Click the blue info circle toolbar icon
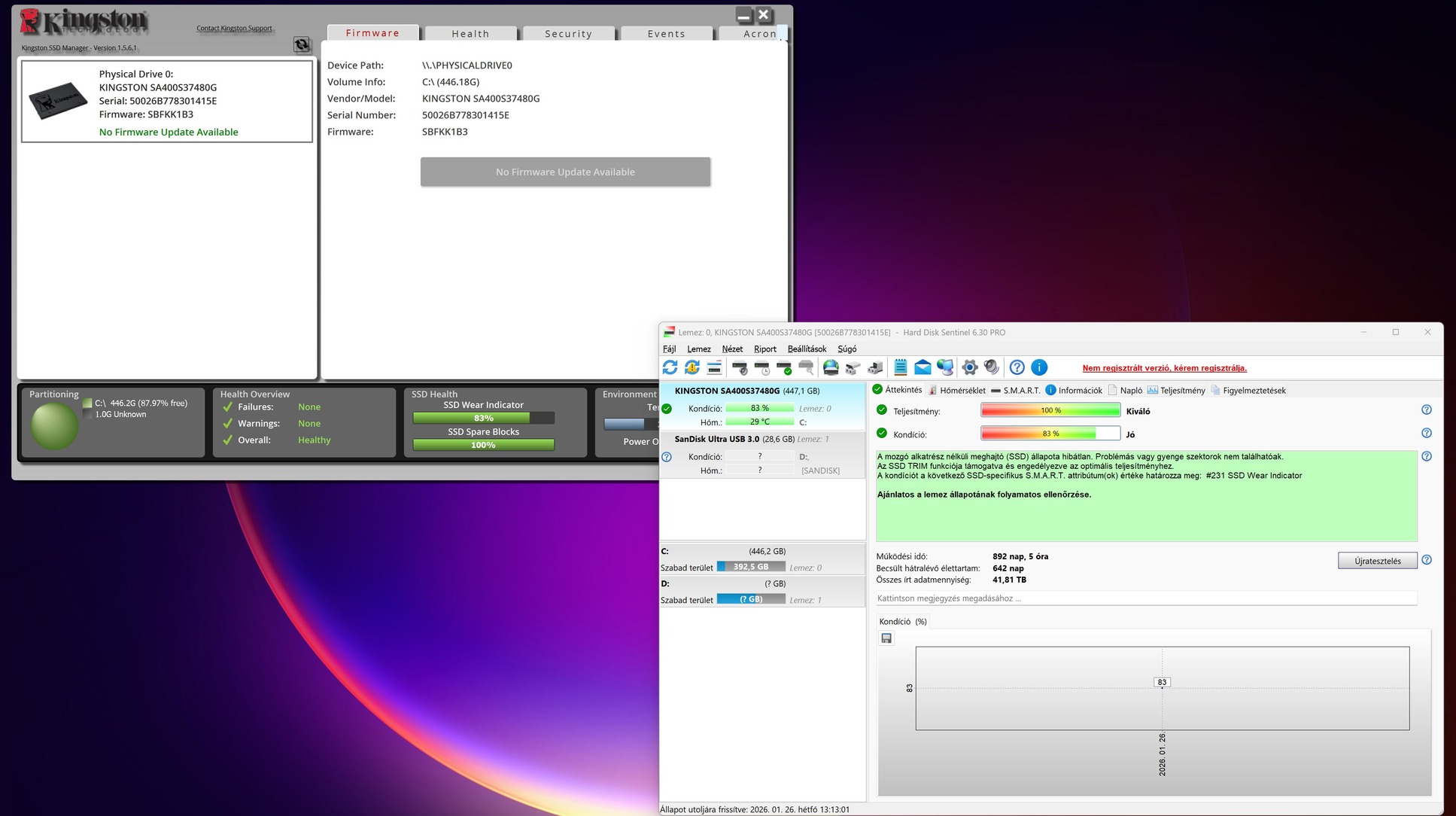1456x816 pixels. [x=1039, y=367]
